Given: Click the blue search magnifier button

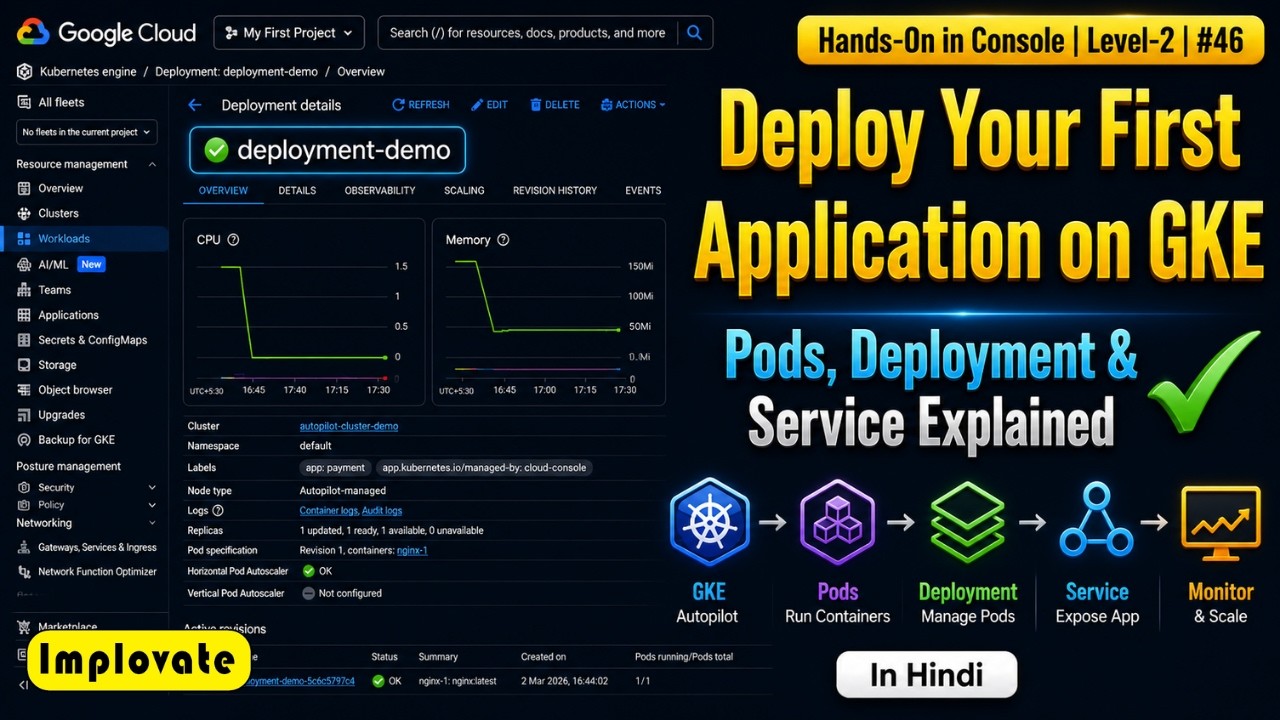Looking at the screenshot, I should click(695, 33).
